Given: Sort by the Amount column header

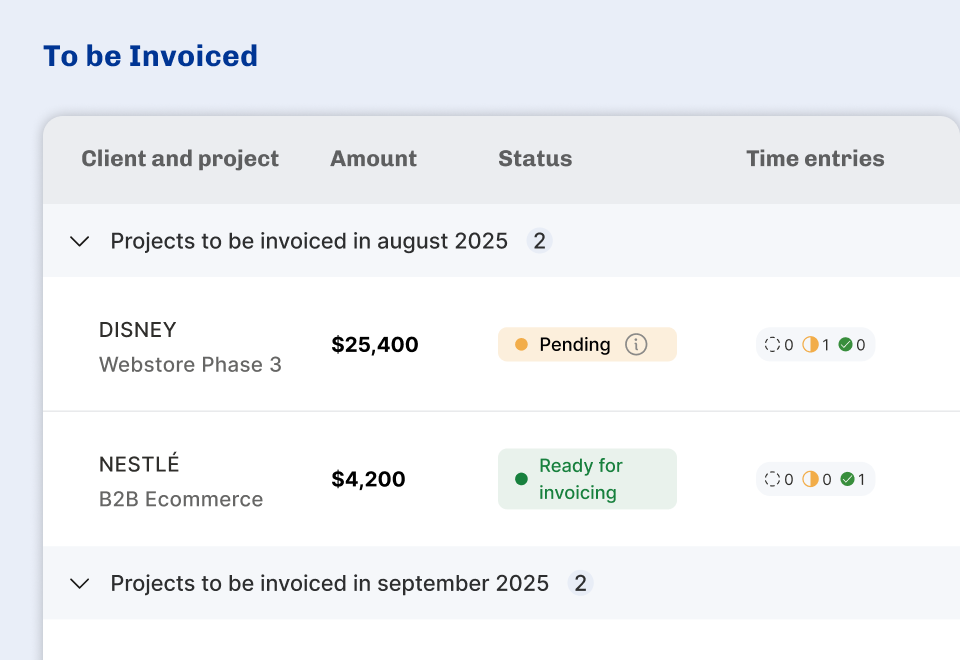Looking at the screenshot, I should (x=373, y=159).
